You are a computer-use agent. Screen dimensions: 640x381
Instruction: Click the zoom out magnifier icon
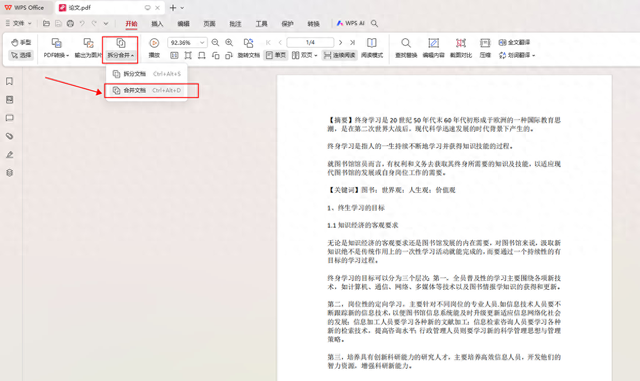215,42
